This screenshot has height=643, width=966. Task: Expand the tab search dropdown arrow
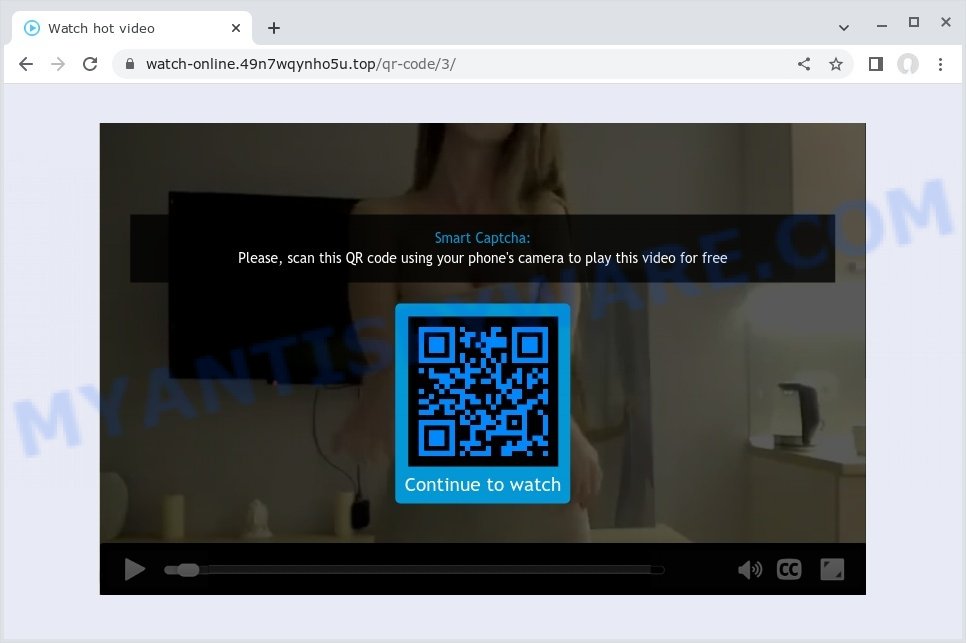[844, 28]
